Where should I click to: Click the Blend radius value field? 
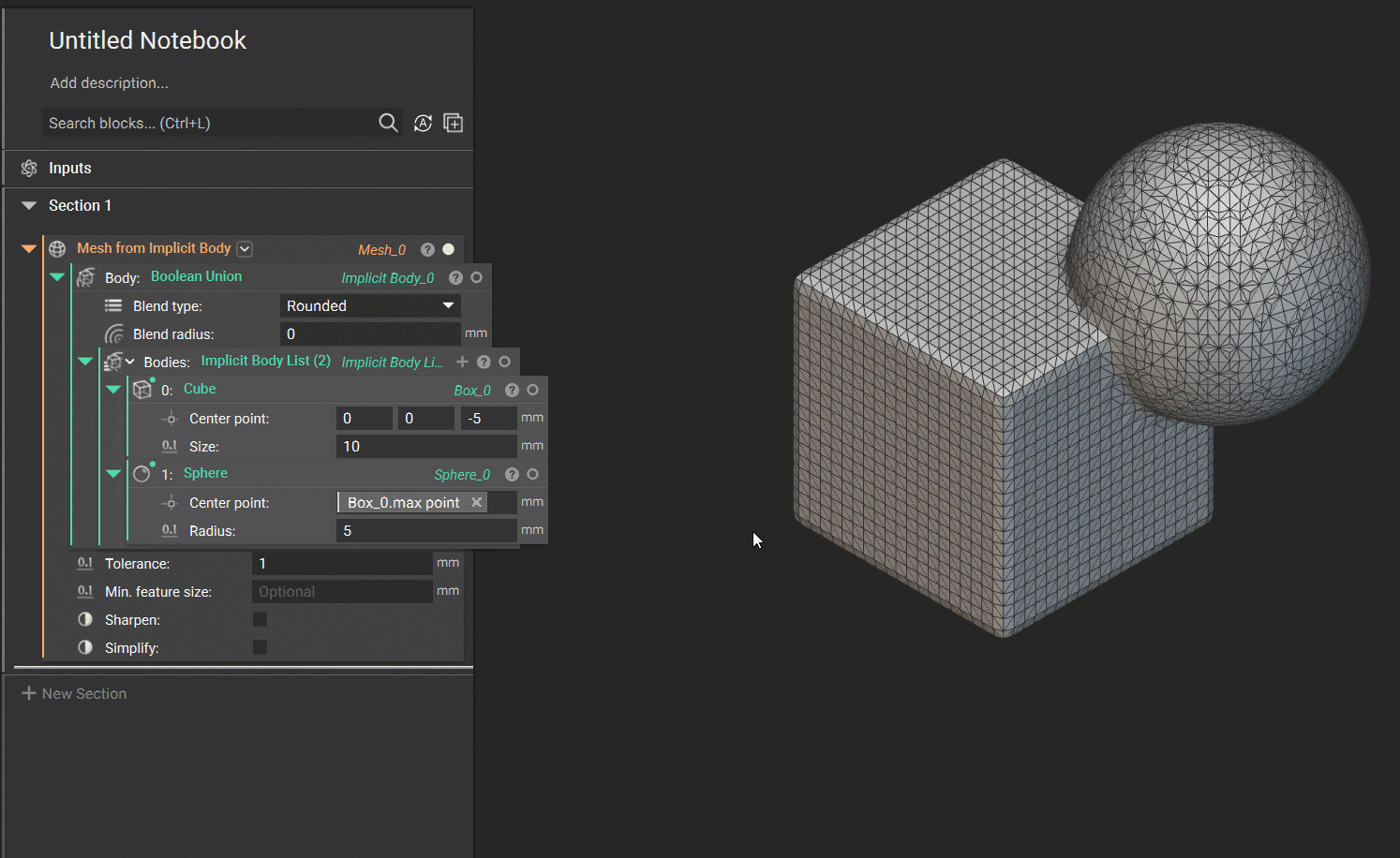(x=370, y=333)
